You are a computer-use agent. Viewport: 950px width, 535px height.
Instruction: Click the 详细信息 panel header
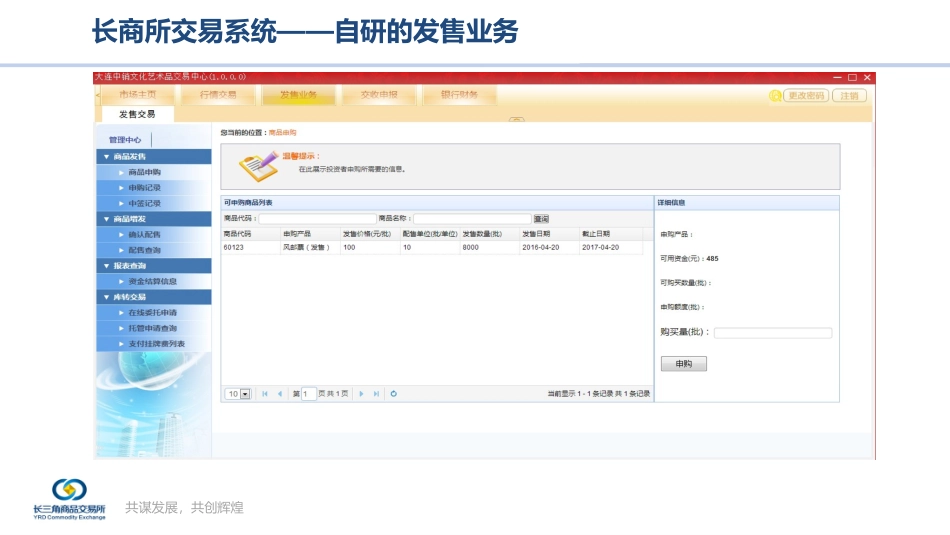(747, 202)
